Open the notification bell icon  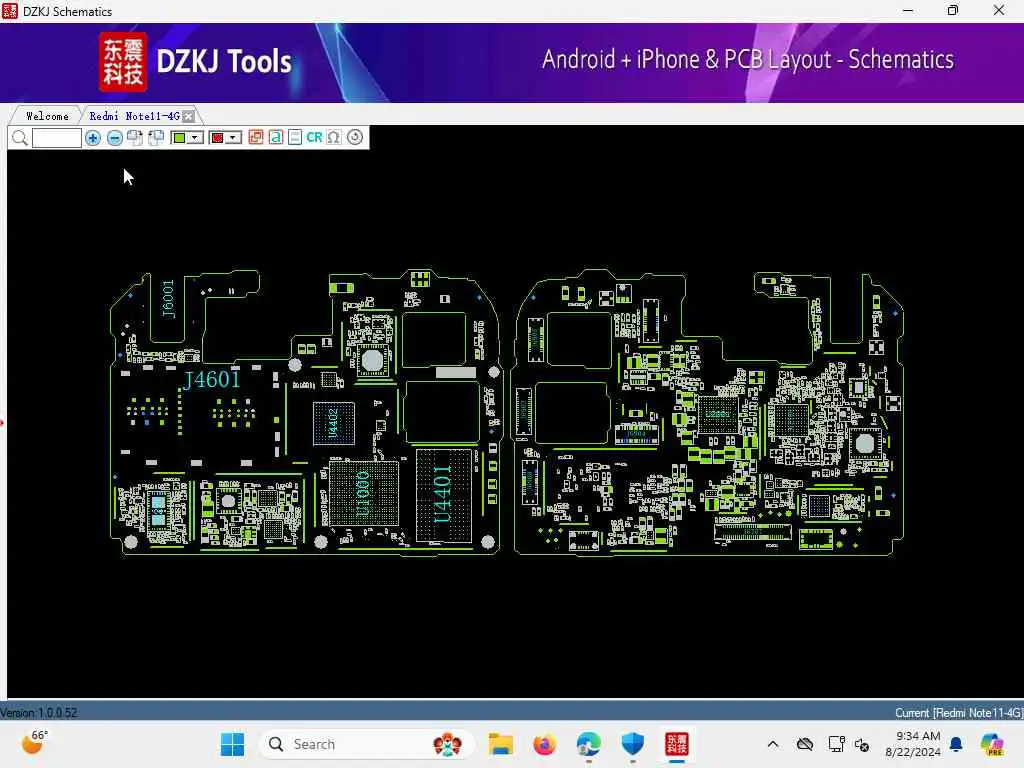pyautogui.click(x=956, y=744)
